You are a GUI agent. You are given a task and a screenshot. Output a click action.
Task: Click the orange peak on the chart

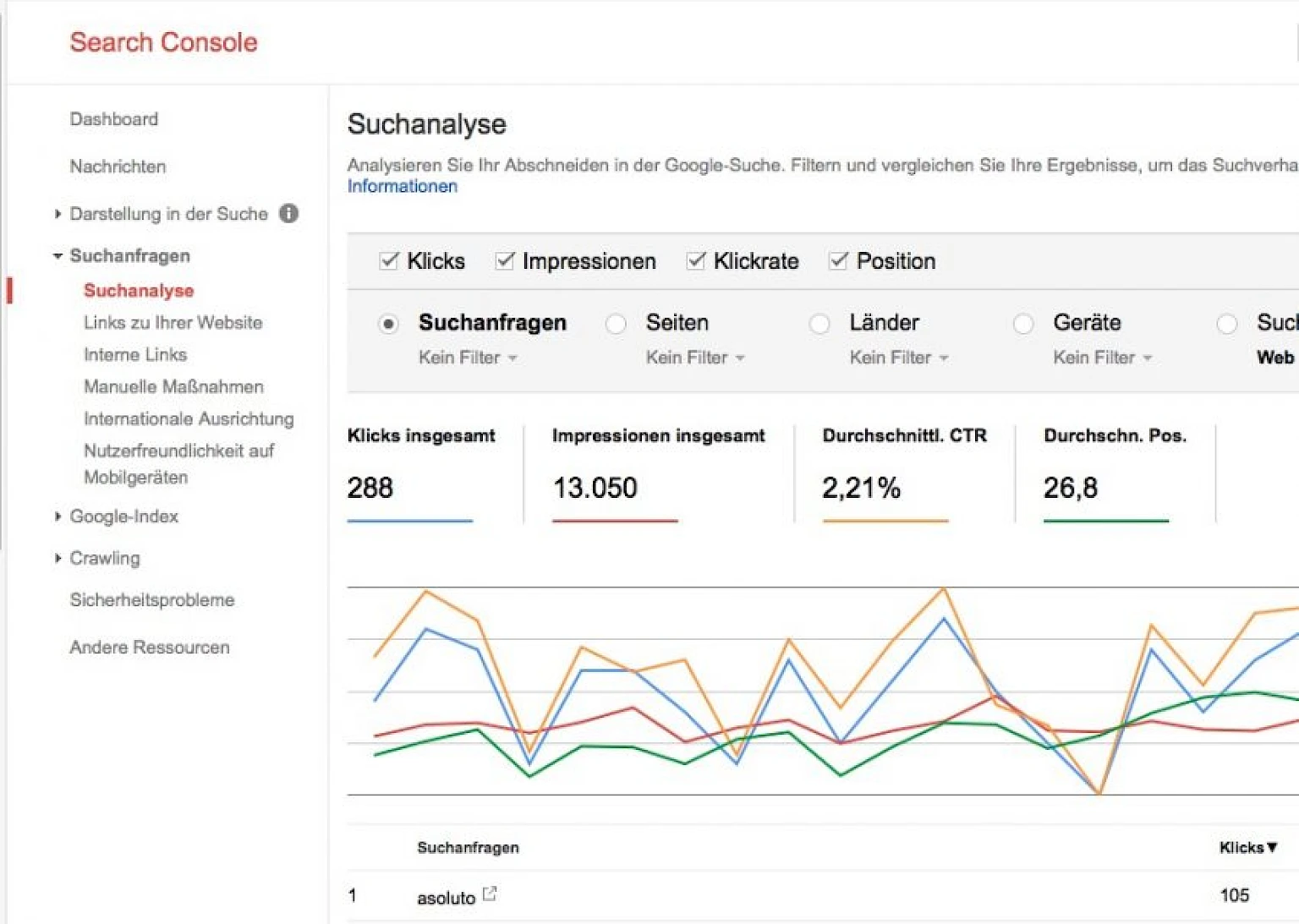tap(944, 588)
